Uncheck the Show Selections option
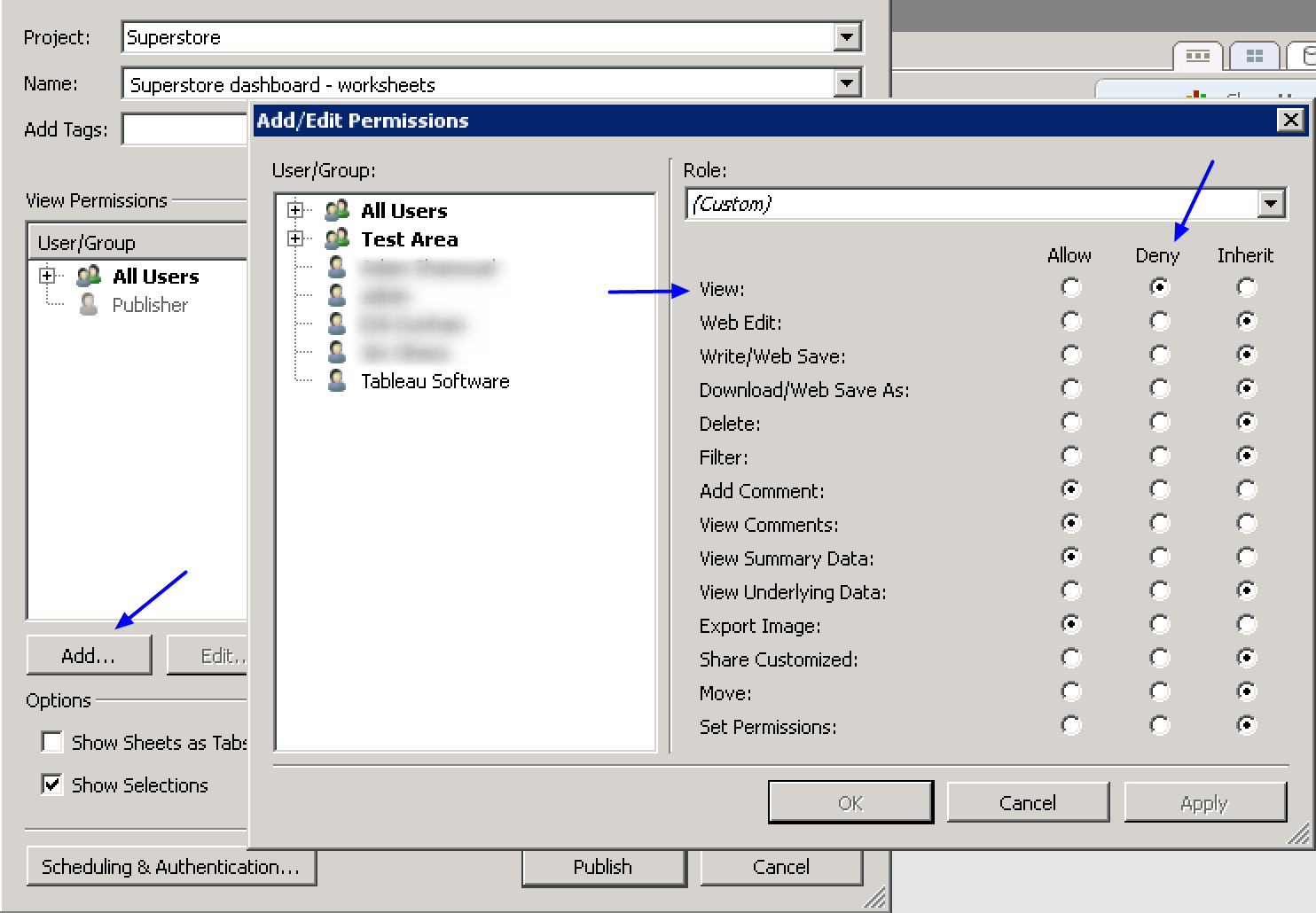The height and width of the screenshot is (913, 1316). 52,784
